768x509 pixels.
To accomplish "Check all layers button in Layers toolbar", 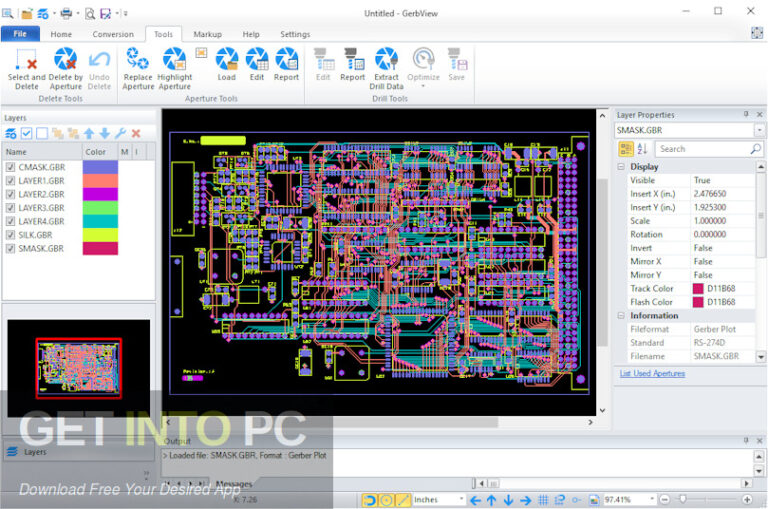I will tap(26, 133).
